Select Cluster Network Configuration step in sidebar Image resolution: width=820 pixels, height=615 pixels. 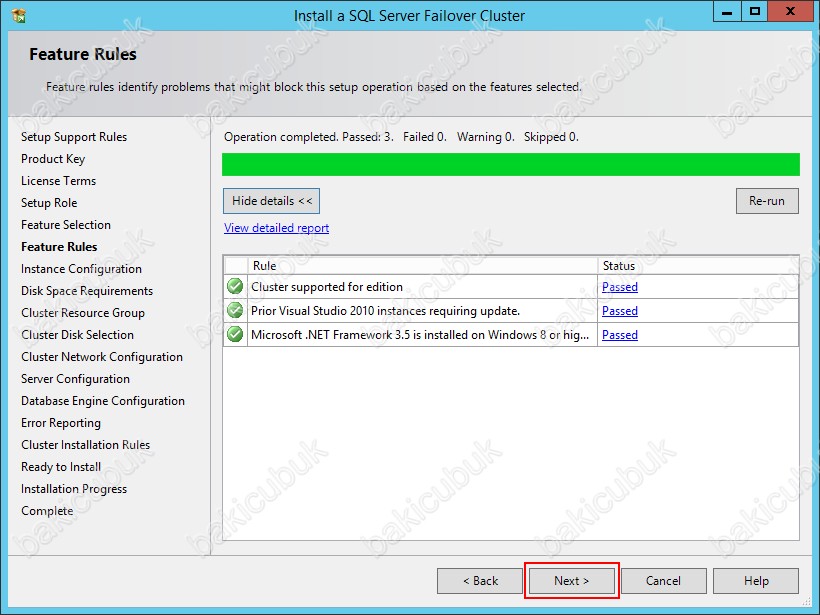click(102, 357)
